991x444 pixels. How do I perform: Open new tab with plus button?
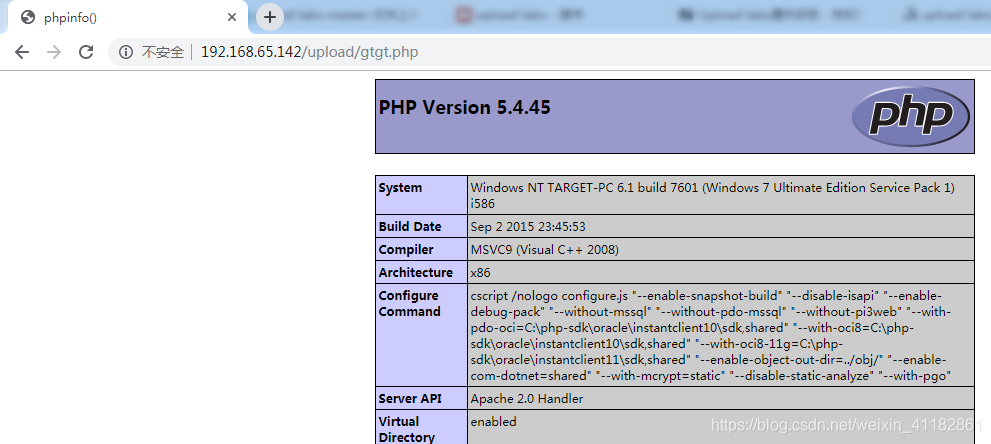270,17
